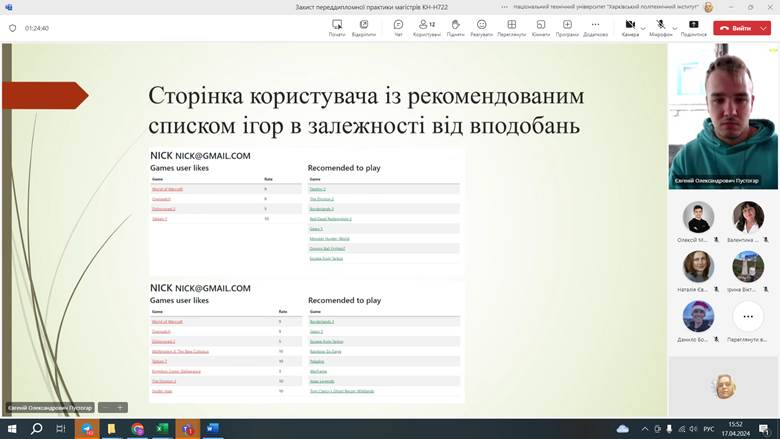The height and width of the screenshot is (439, 780).
Task: Pop out the shared content (Відкріпити)
Action: pyautogui.click(x=365, y=27)
